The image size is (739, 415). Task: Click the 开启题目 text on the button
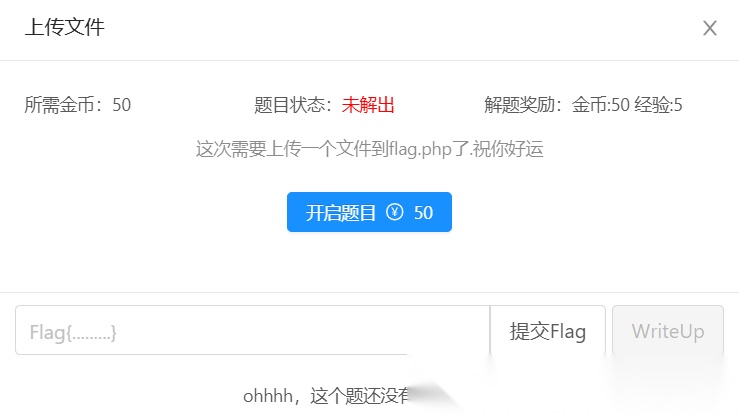click(x=341, y=212)
